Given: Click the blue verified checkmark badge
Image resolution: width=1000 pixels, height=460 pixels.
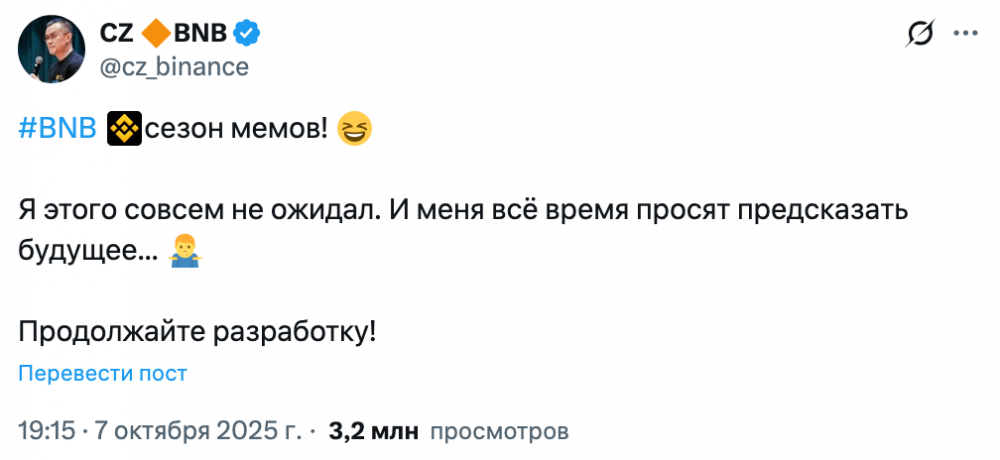Looking at the screenshot, I should (247, 35).
